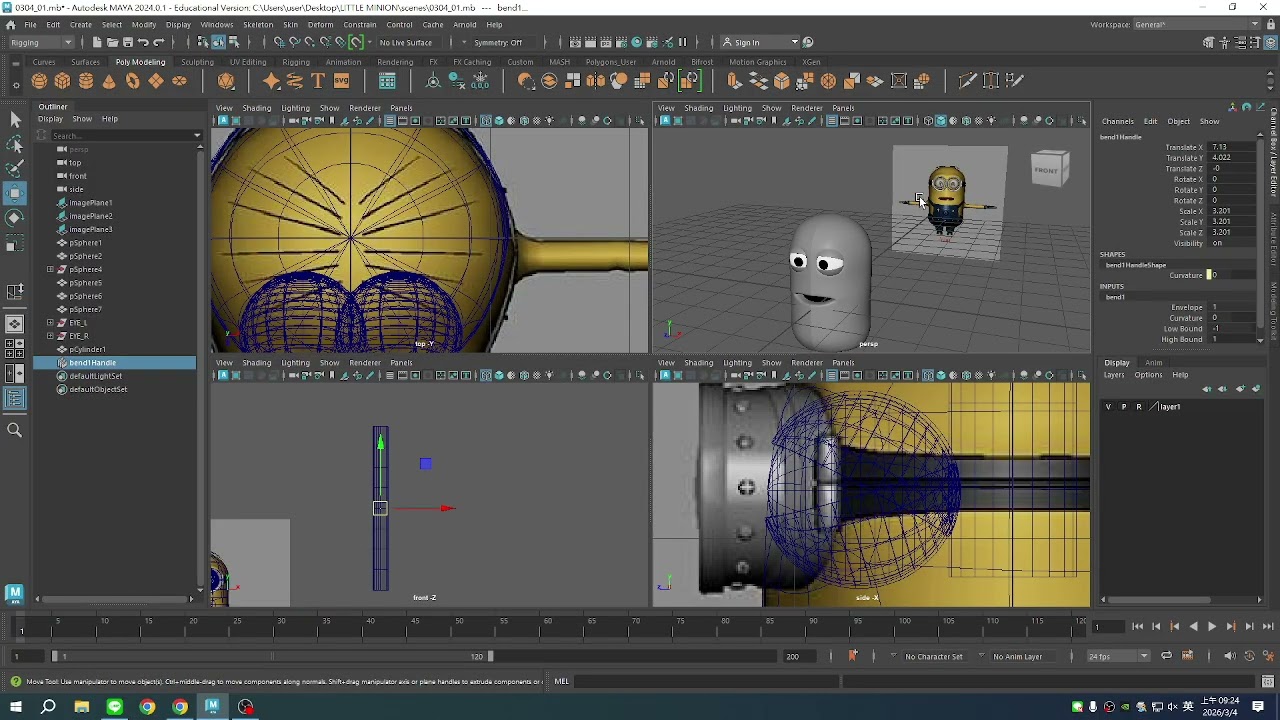Create a polygon sphere from the shelf
Viewport: 1280px width, 720px height.
[x=39, y=81]
